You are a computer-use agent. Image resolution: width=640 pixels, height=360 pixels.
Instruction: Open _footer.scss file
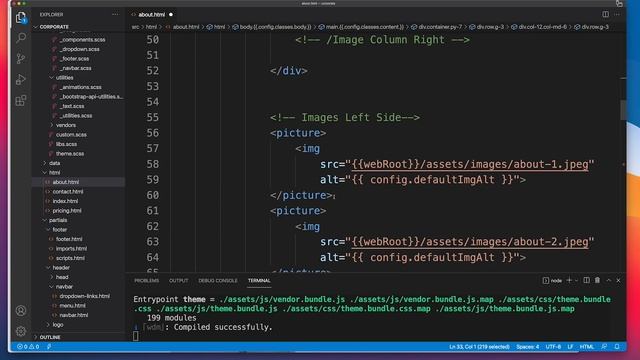tap(74, 58)
